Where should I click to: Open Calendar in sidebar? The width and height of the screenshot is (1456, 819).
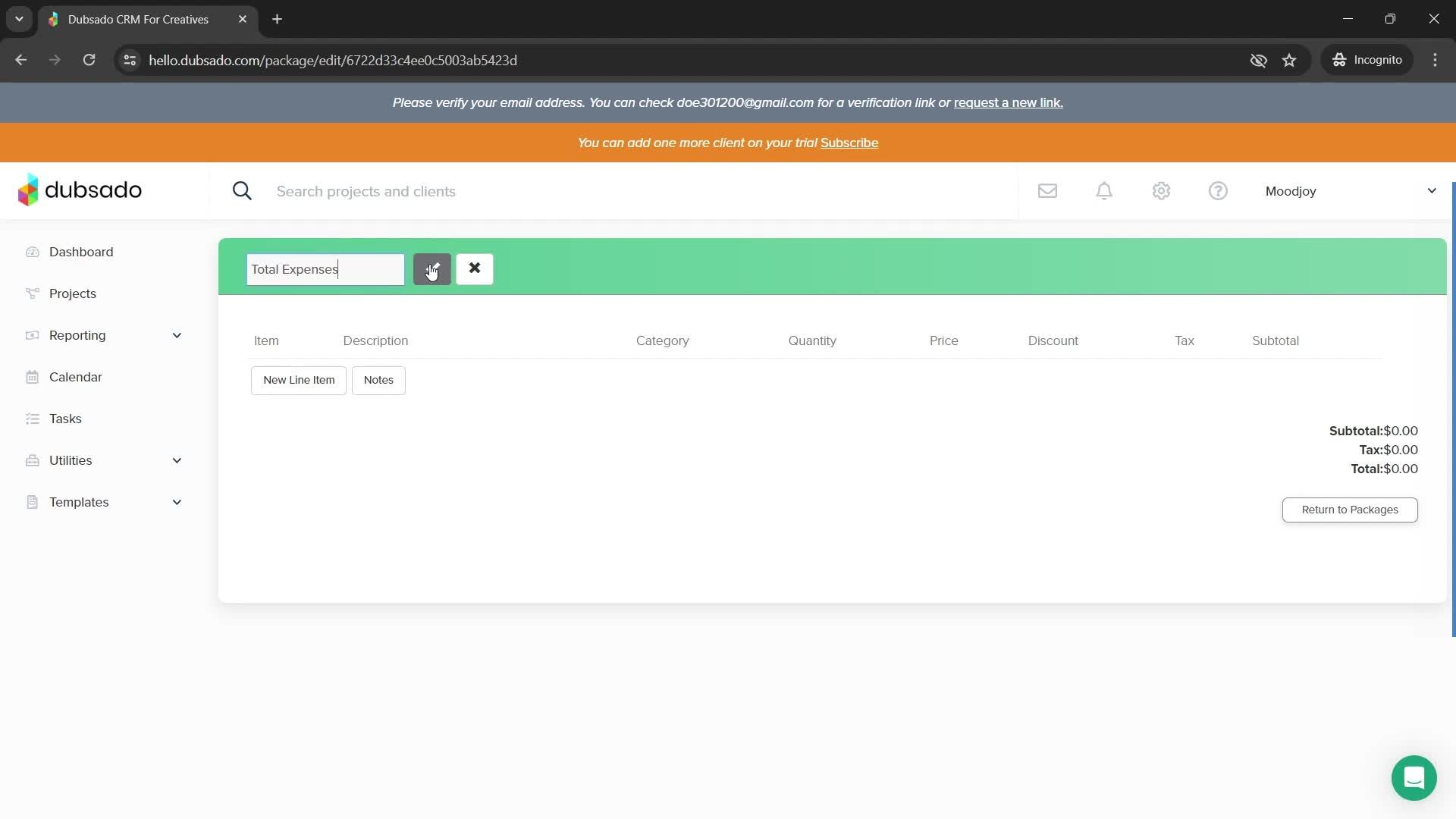click(x=76, y=377)
